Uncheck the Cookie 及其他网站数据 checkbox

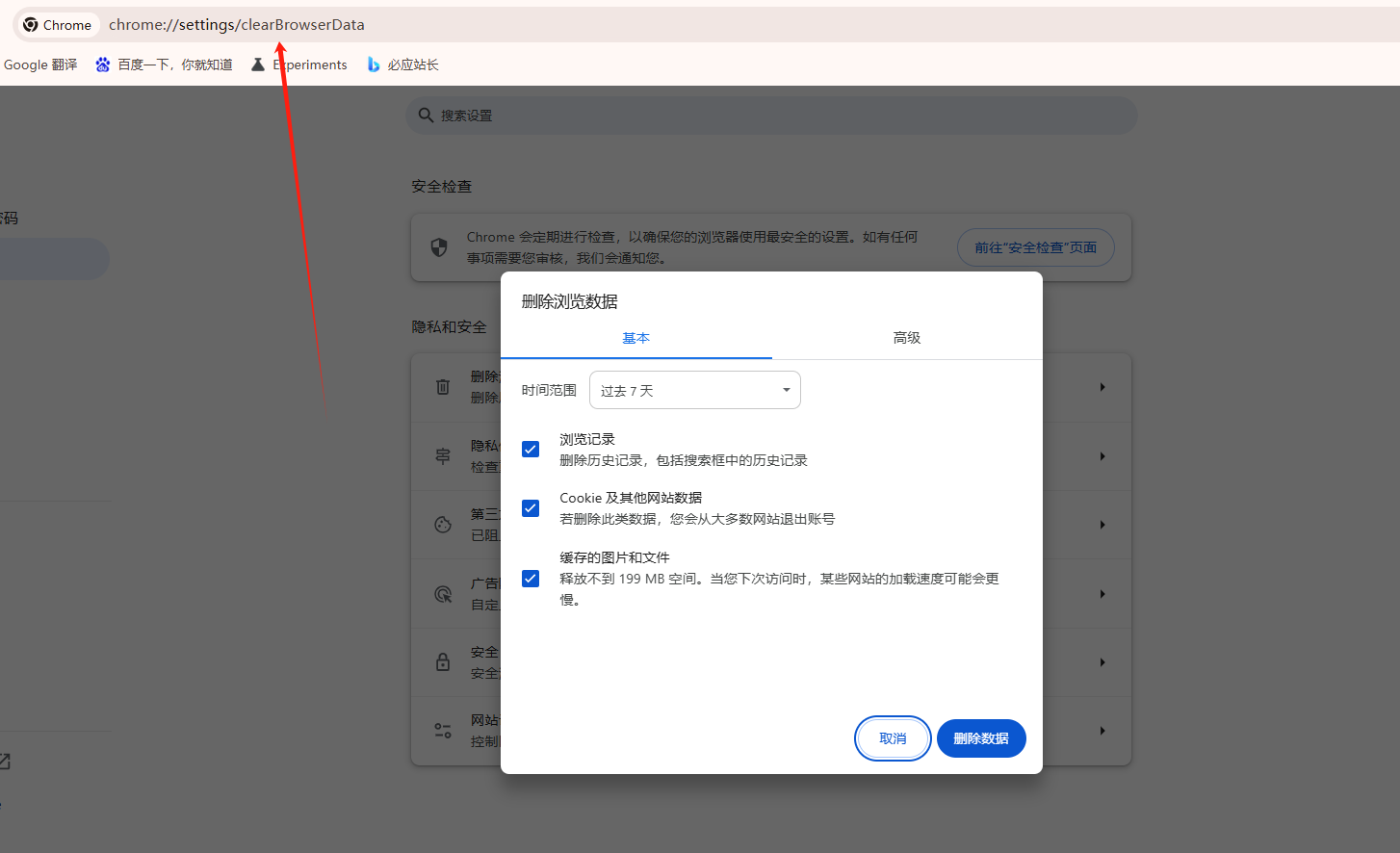[531, 508]
